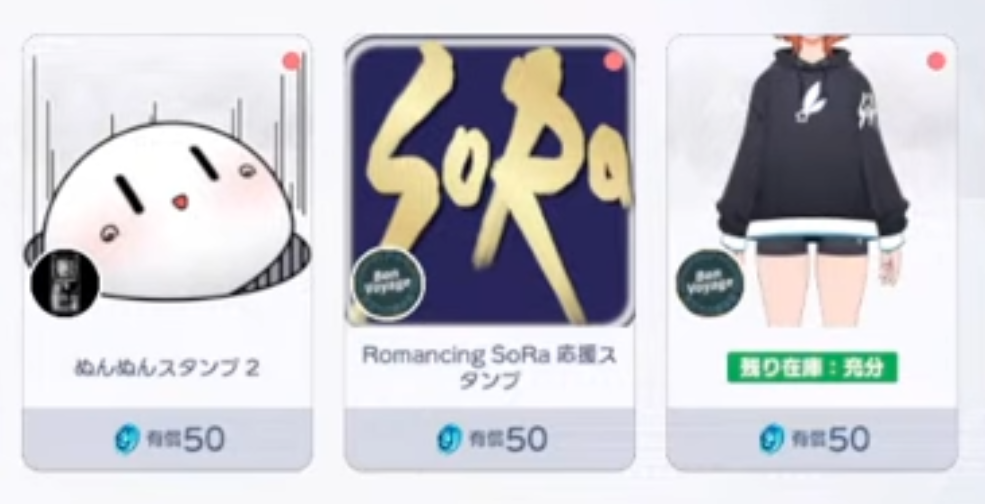Screen dimensions: 985x504
Task: Select the Romancing SoRa 応援スタンプ title
Action: [490, 368]
